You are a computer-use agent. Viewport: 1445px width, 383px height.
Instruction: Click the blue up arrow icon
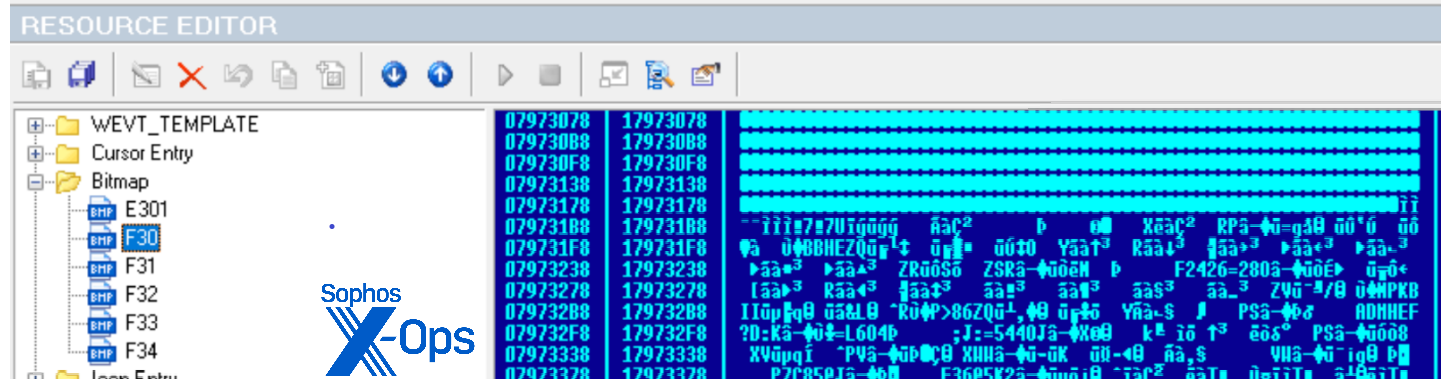coord(440,75)
